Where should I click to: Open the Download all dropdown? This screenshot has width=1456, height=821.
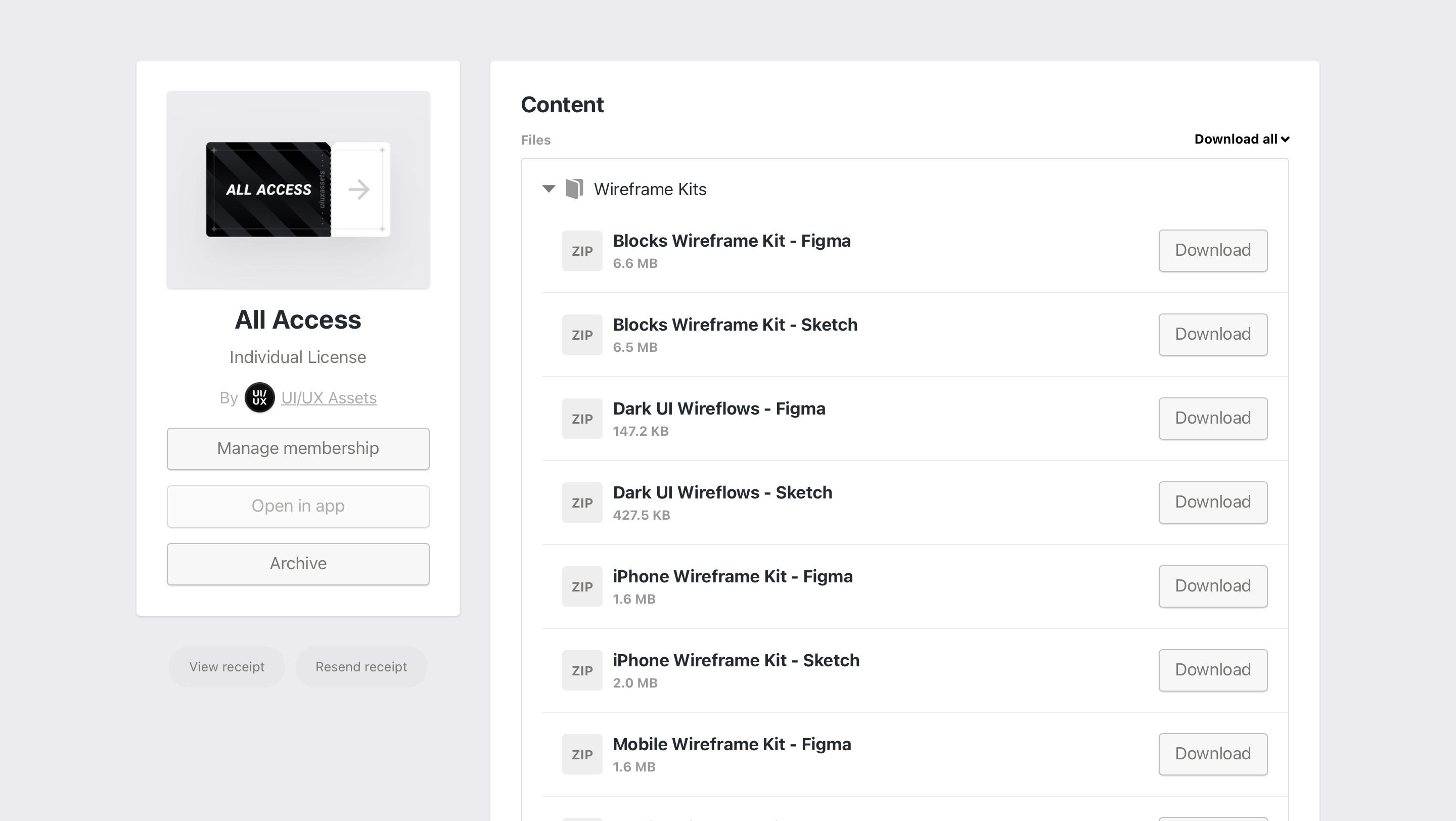(1241, 139)
